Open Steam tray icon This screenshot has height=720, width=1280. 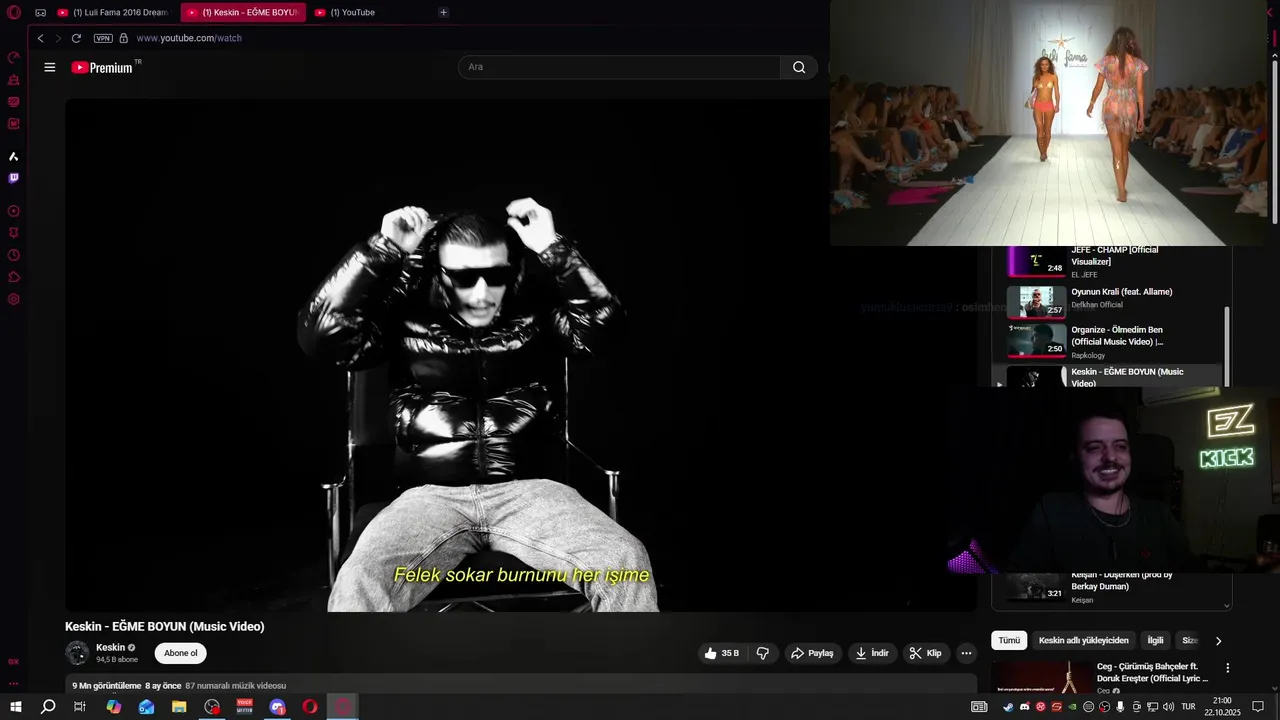pyautogui.click(x=1008, y=707)
